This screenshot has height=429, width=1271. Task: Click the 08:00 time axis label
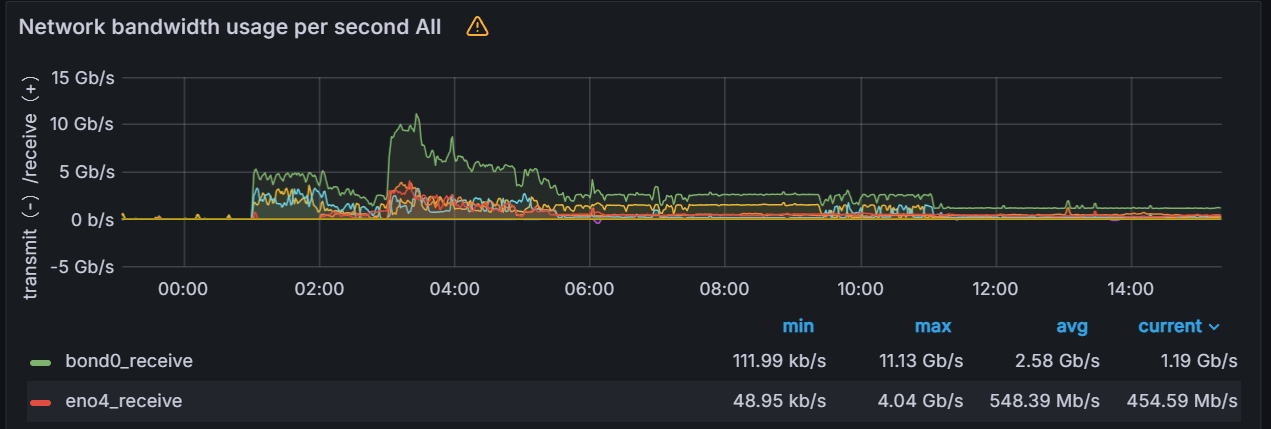pos(725,290)
